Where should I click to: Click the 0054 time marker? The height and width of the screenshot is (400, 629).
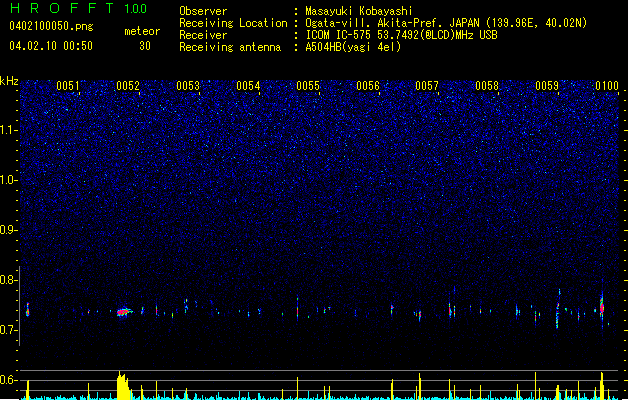tap(248, 86)
